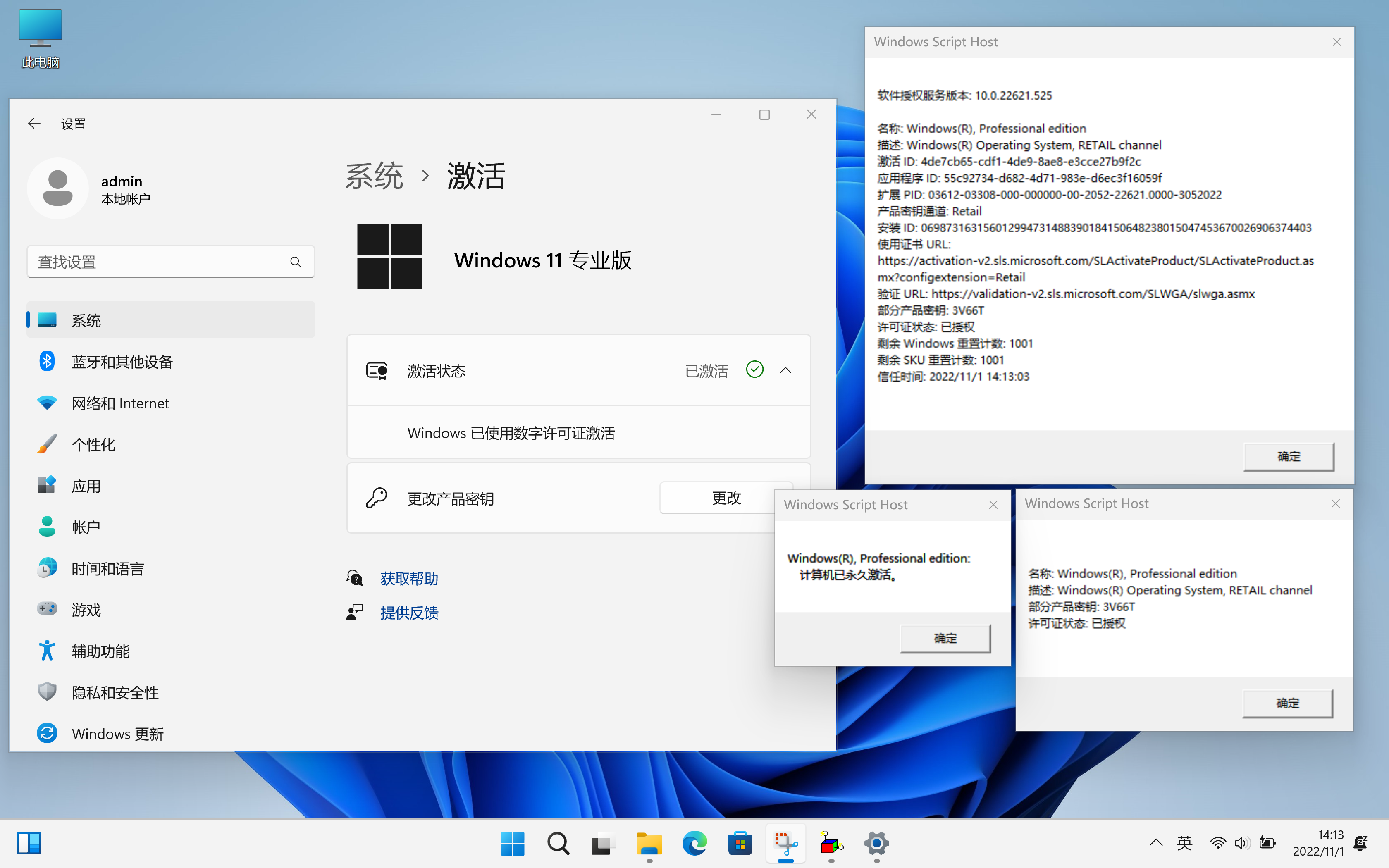Click the search magnifier in 查找设置
Screen dimensions: 1389x868
coord(296,262)
